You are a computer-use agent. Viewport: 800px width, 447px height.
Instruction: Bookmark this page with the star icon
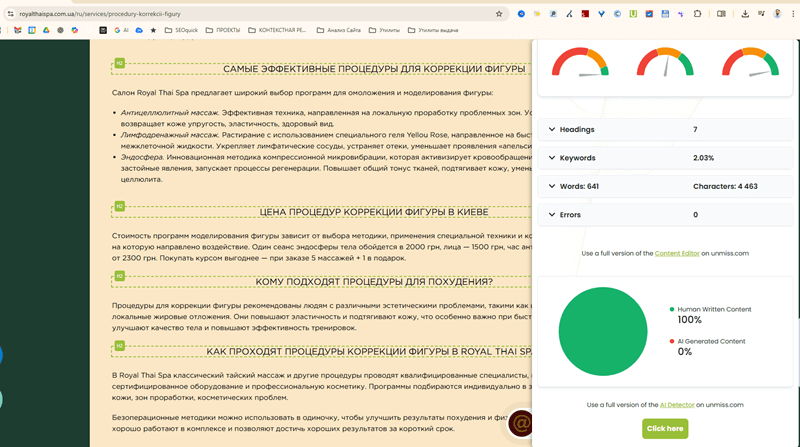(499, 14)
